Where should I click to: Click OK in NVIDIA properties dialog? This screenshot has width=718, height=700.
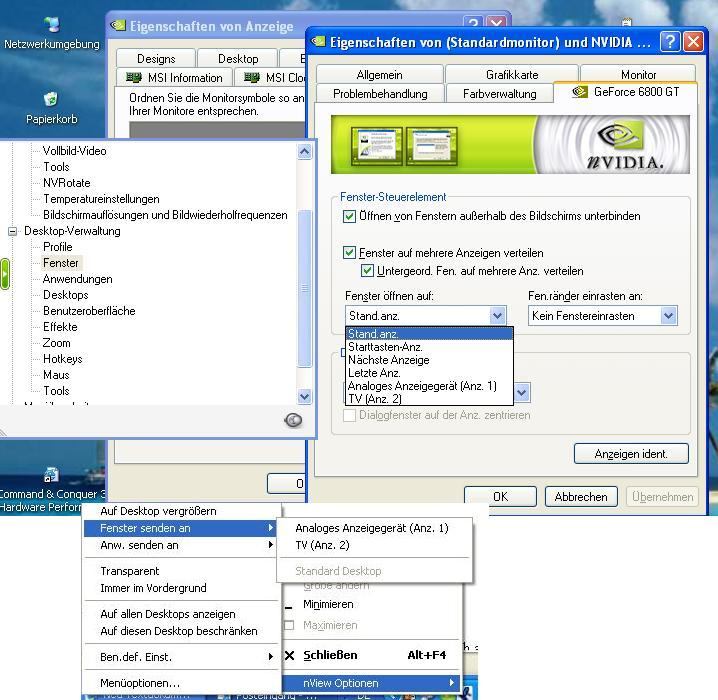point(500,497)
